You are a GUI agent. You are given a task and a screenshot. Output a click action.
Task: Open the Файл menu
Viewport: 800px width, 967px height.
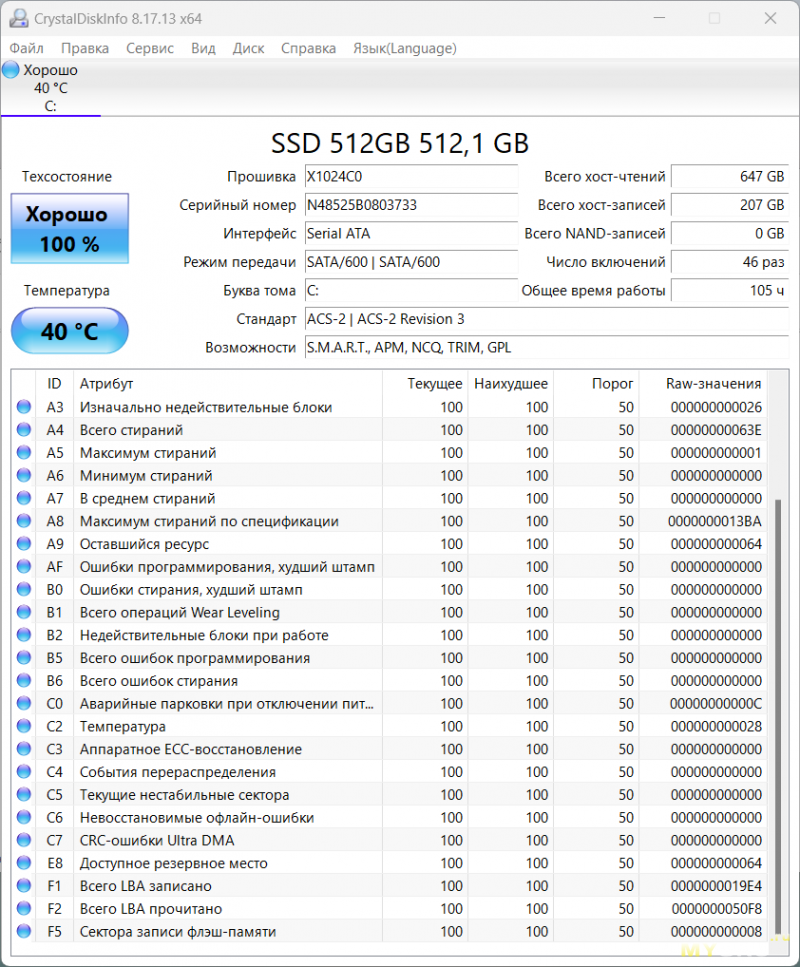point(27,48)
